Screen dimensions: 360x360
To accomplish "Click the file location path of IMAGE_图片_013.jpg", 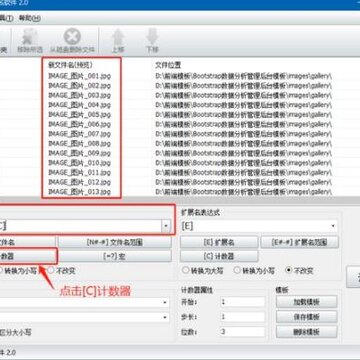I will tap(243, 192).
